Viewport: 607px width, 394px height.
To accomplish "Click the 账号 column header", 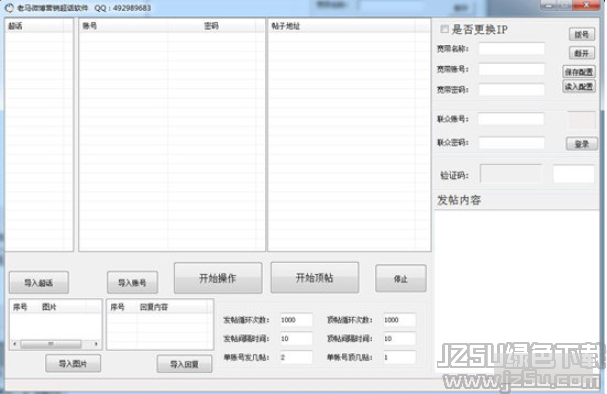I will (x=124, y=26).
